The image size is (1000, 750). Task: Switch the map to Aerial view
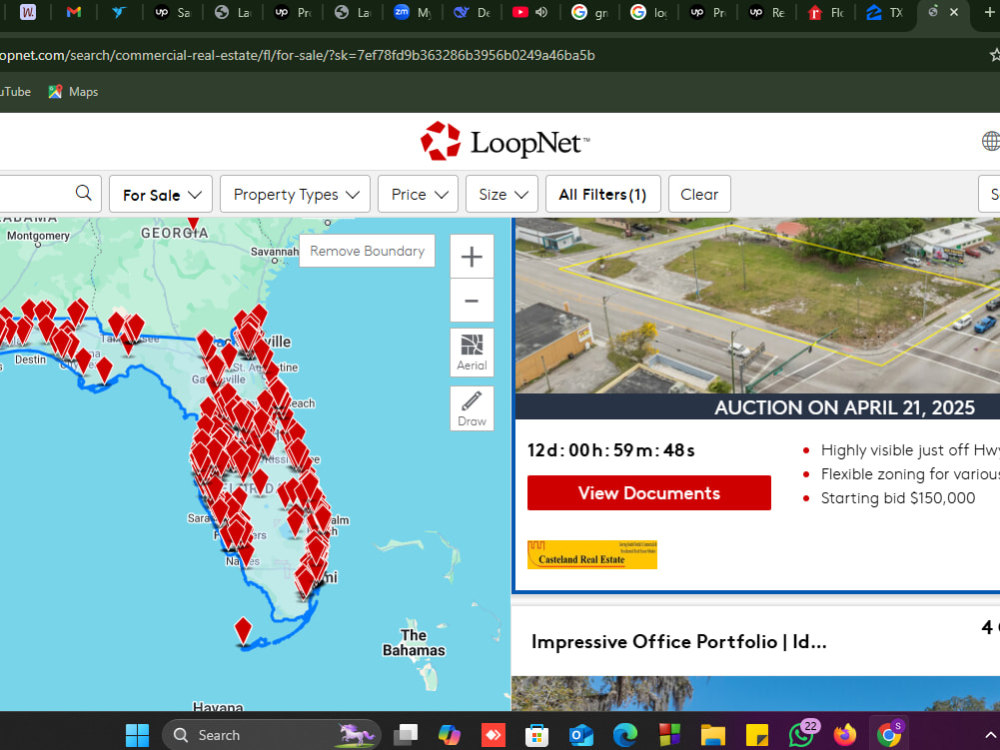tap(471, 352)
